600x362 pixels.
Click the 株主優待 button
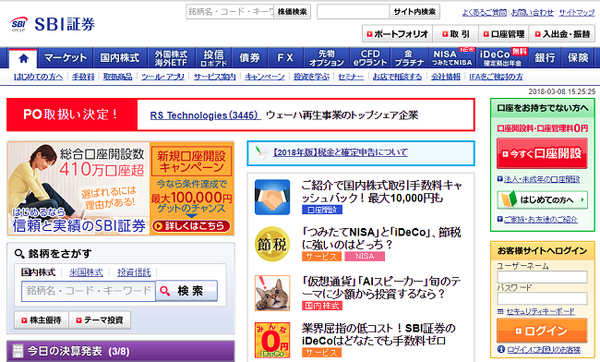[41, 320]
